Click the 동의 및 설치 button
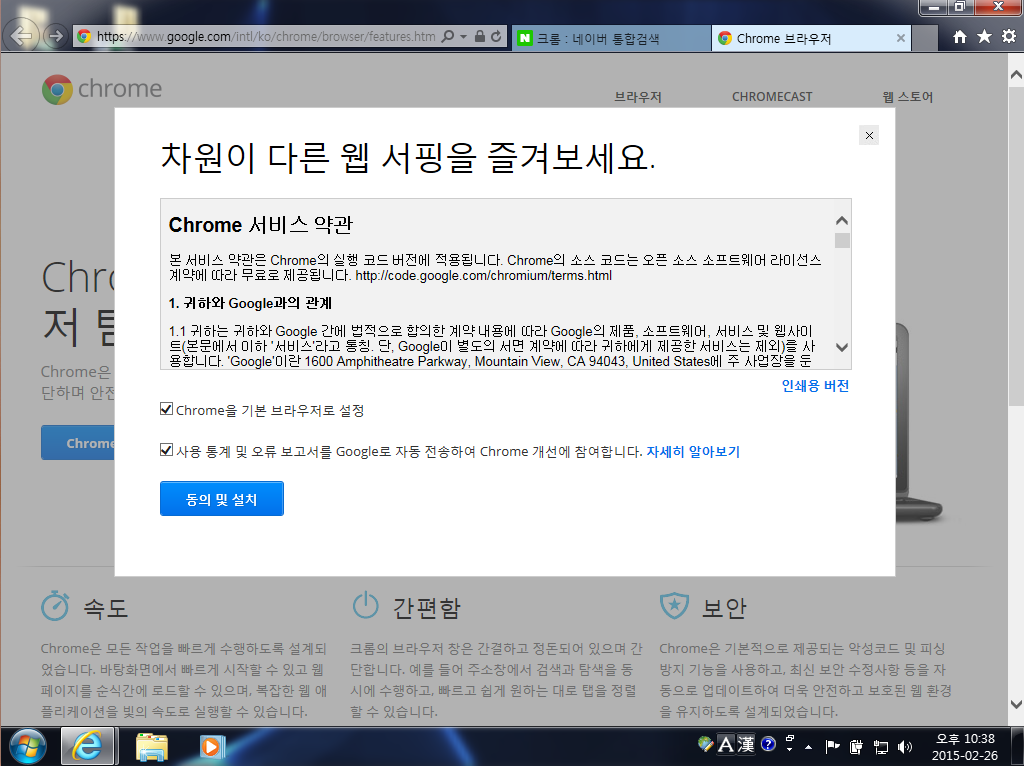The width and height of the screenshot is (1024, 766). (x=221, y=499)
